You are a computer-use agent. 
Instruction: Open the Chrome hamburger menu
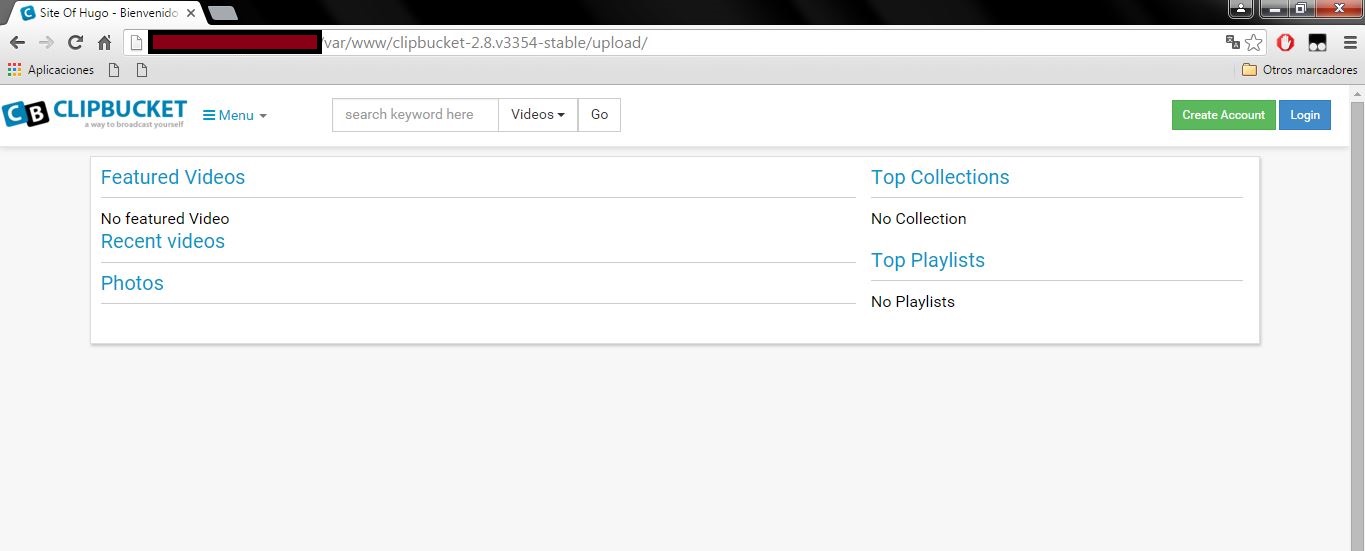pos(1350,42)
